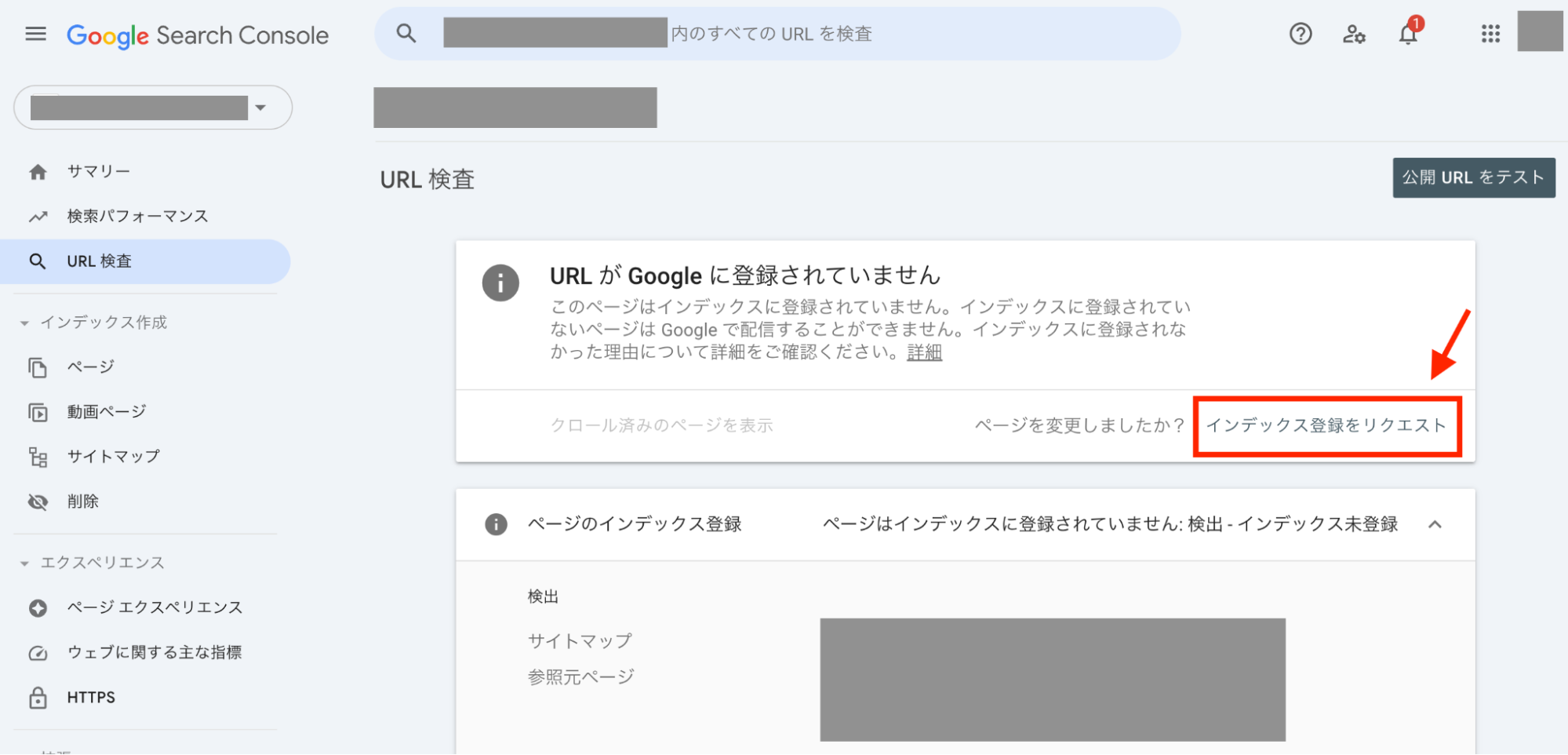
Task: Click the lock icon beside HTTPS
Action: pyautogui.click(x=38, y=698)
